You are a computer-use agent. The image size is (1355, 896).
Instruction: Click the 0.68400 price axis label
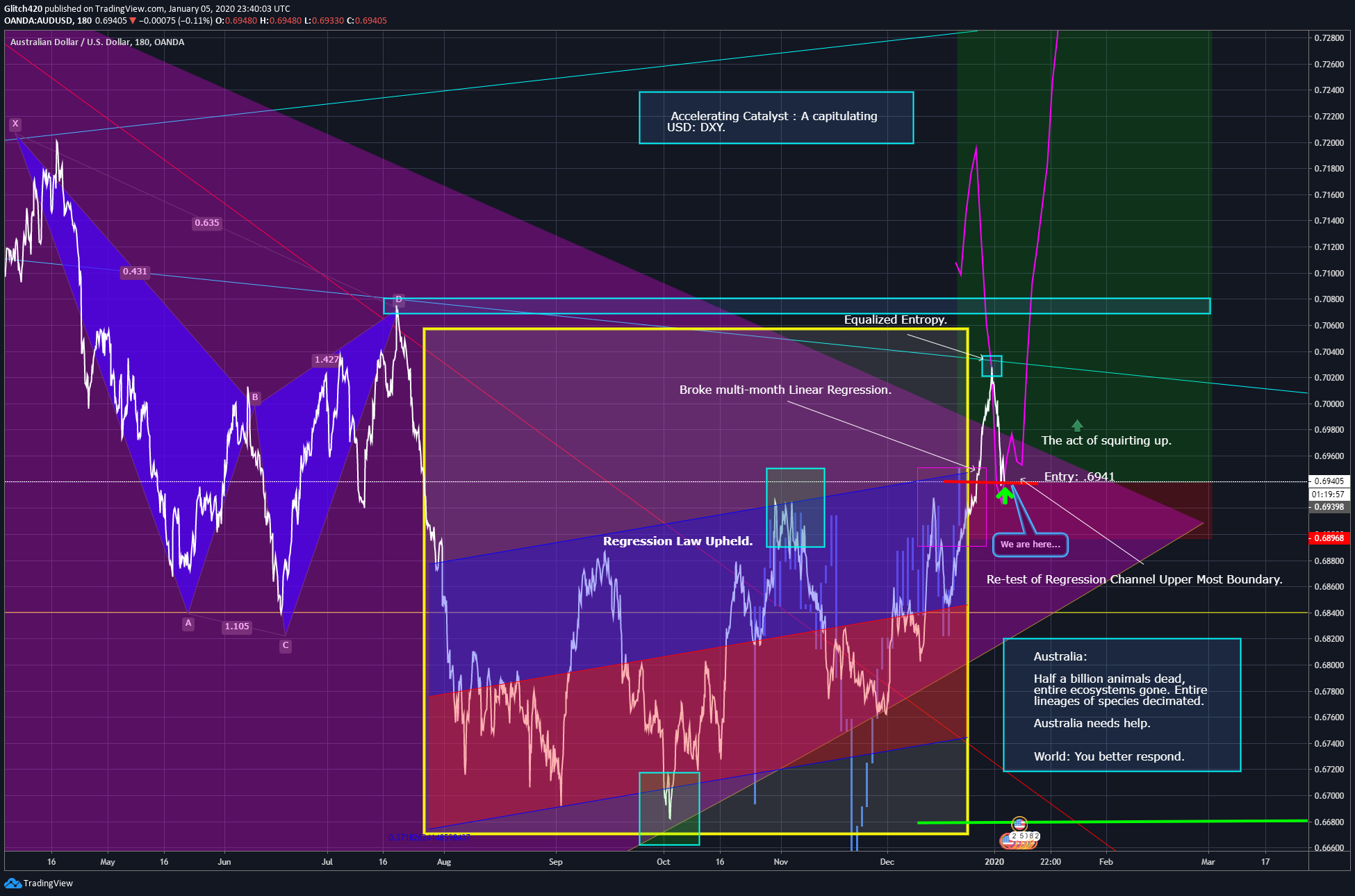click(1329, 613)
